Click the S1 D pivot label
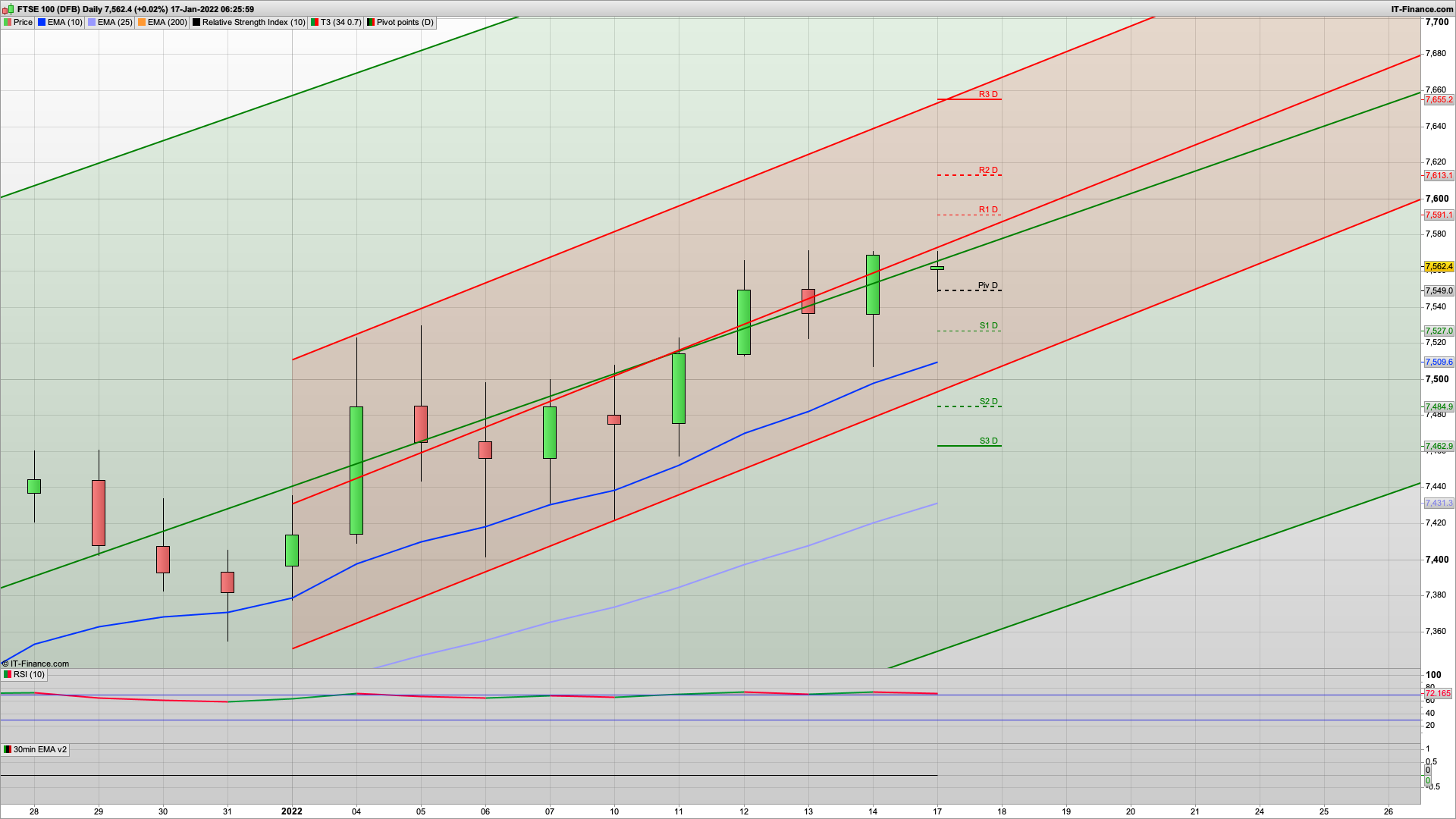This screenshot has height=819, width=1456. pyautogui.click(x=988, y=325)
